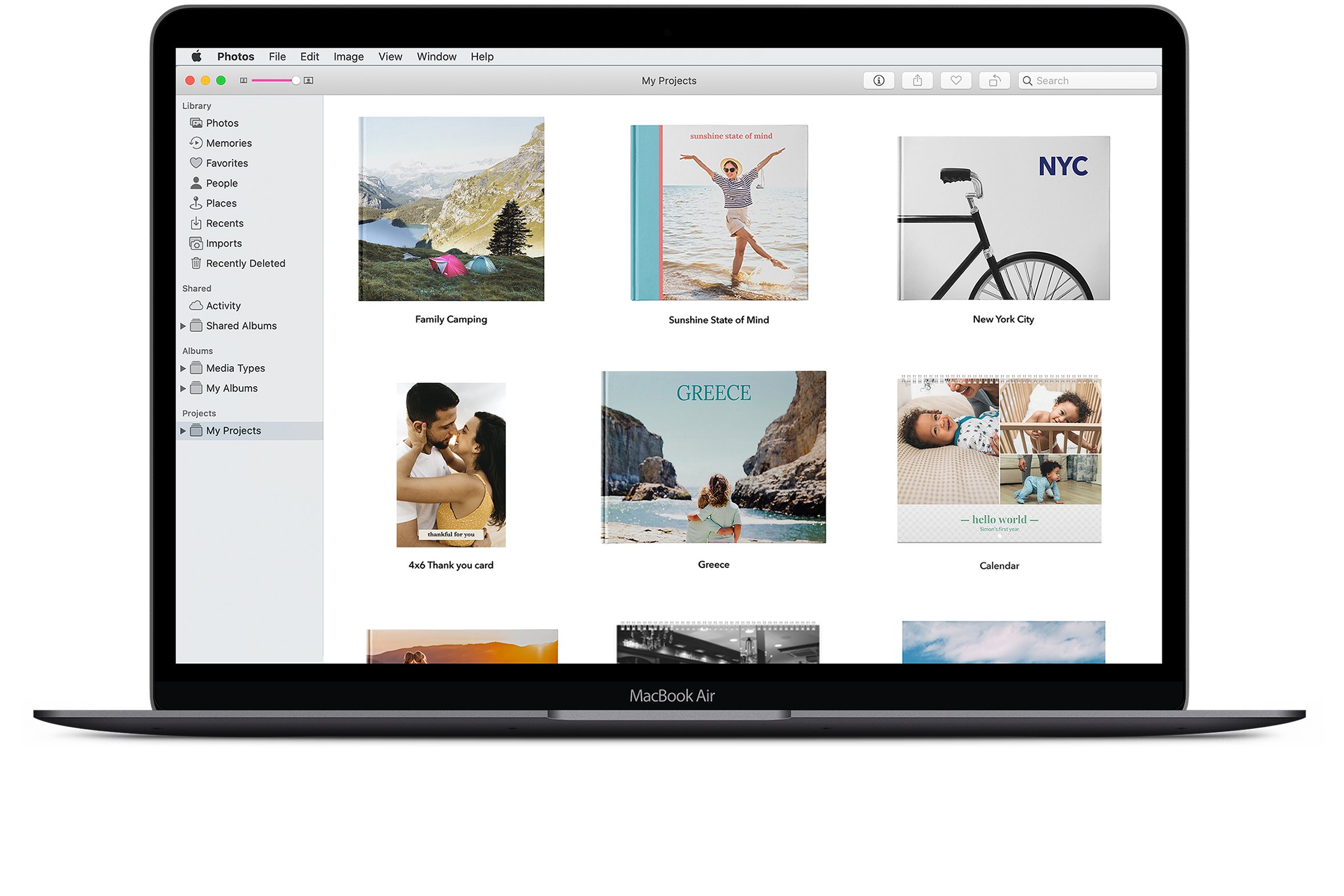Viewport: 1344px width, 896px height.
Task: Click the Search field
Action: point(1087,80)
